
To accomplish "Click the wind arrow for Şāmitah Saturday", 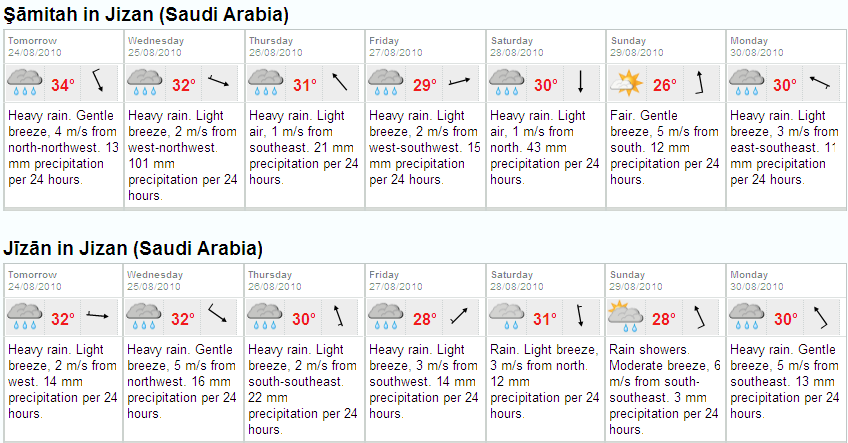I will (580, 82).
